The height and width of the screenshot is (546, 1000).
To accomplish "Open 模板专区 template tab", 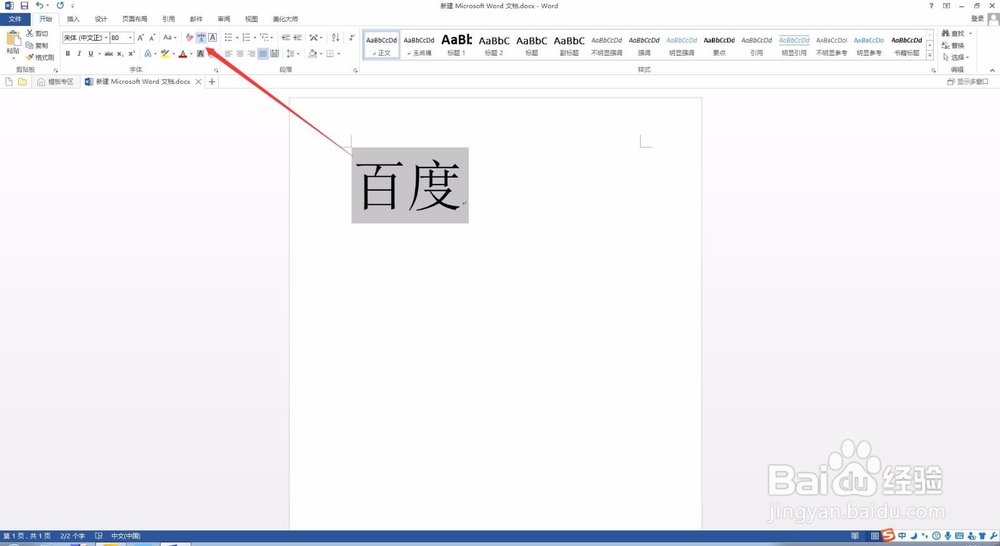I will pos(55,82).
